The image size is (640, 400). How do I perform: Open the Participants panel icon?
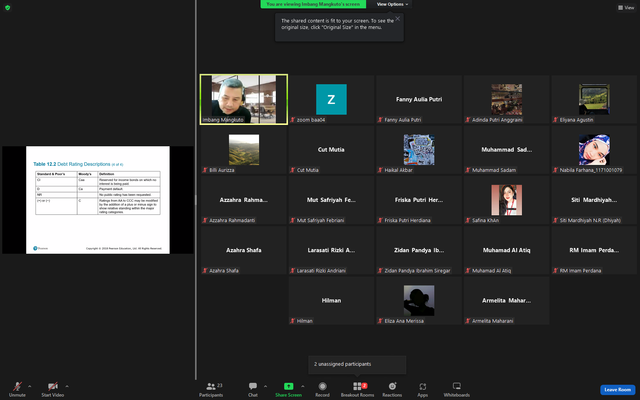[x=211, y=386]
